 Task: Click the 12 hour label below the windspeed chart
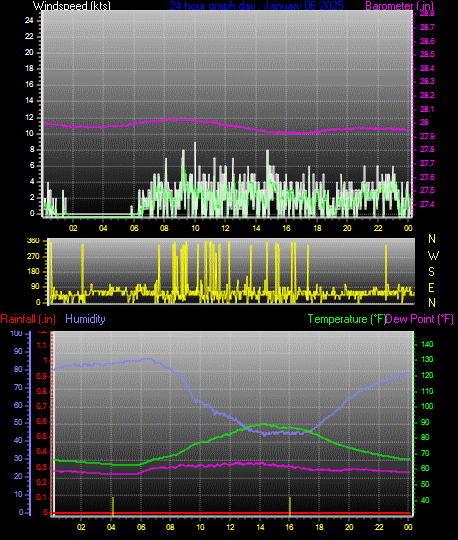point(225,228)
